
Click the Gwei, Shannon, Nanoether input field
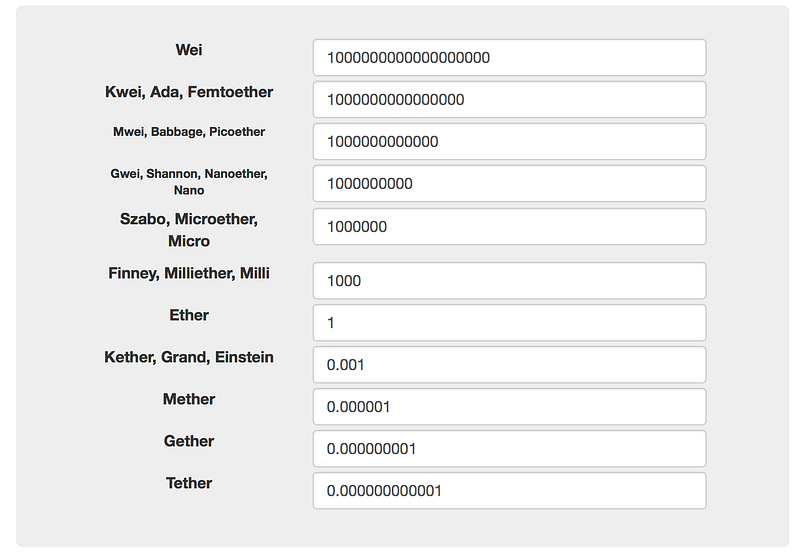(x=509, y=184)
